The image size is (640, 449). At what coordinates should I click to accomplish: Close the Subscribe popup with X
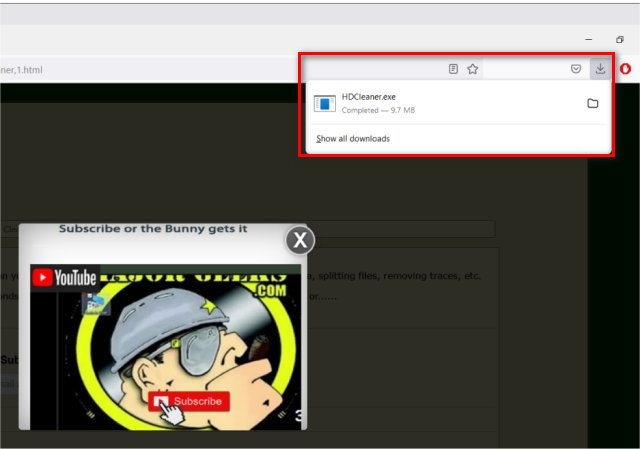point(300,240)
